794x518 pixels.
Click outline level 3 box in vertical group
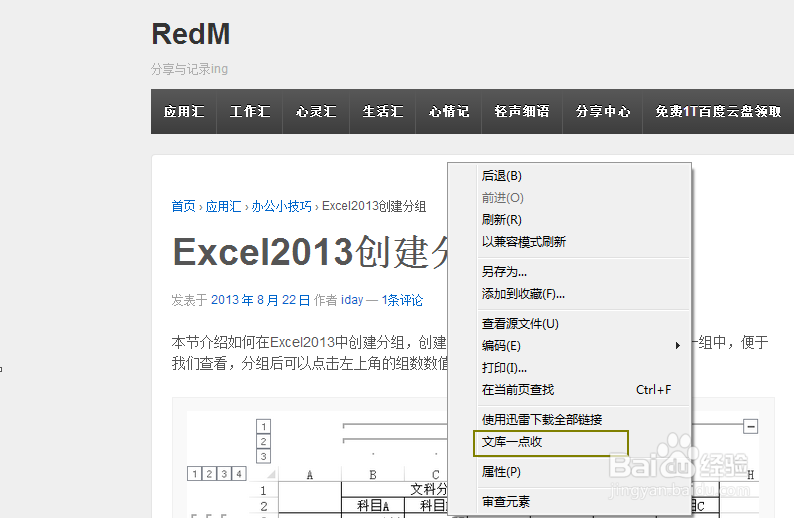(263, 457)
